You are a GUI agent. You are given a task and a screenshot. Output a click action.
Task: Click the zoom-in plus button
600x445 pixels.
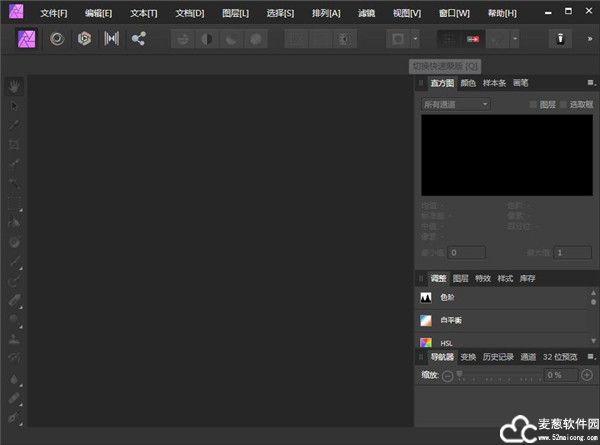587,375
